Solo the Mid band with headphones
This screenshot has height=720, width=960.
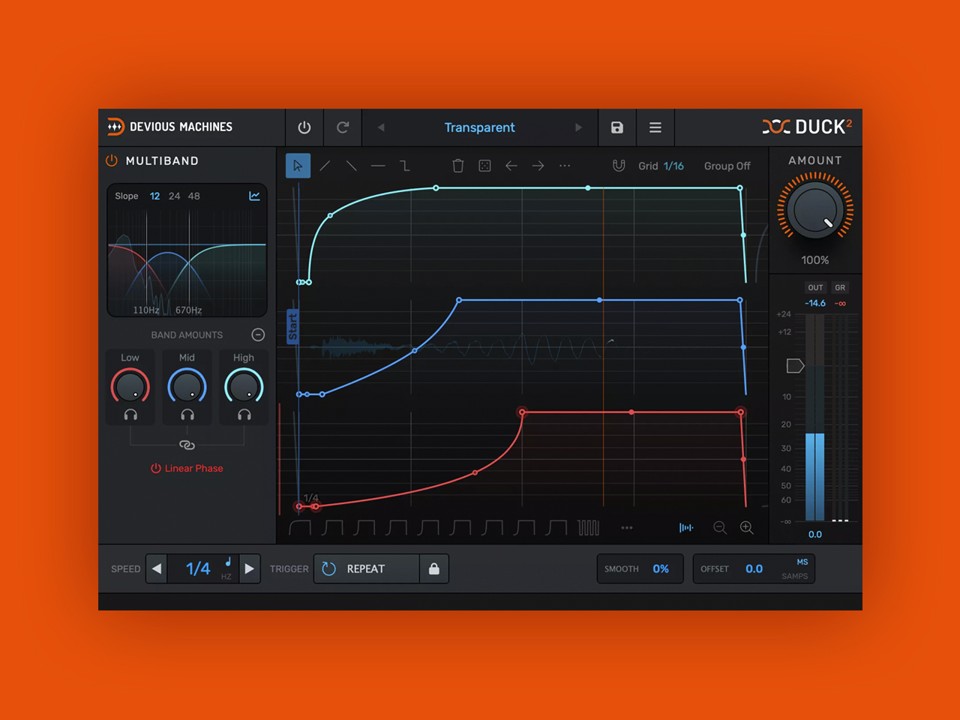[x=187, y=415]
